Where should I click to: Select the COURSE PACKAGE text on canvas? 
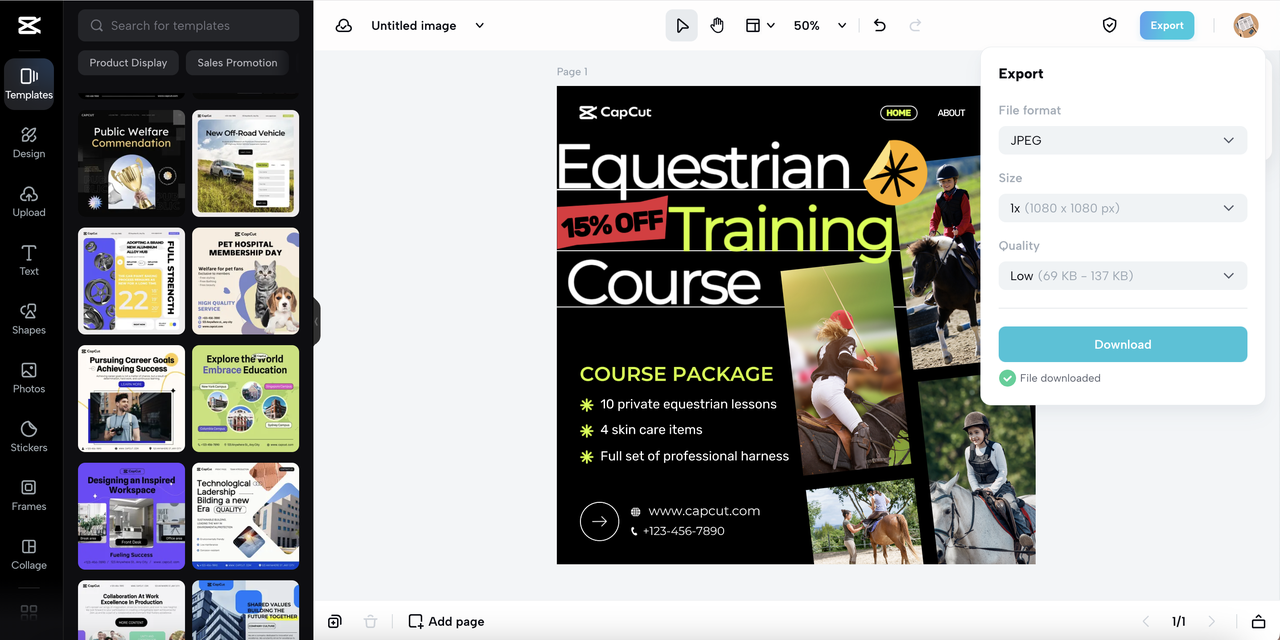677,374
